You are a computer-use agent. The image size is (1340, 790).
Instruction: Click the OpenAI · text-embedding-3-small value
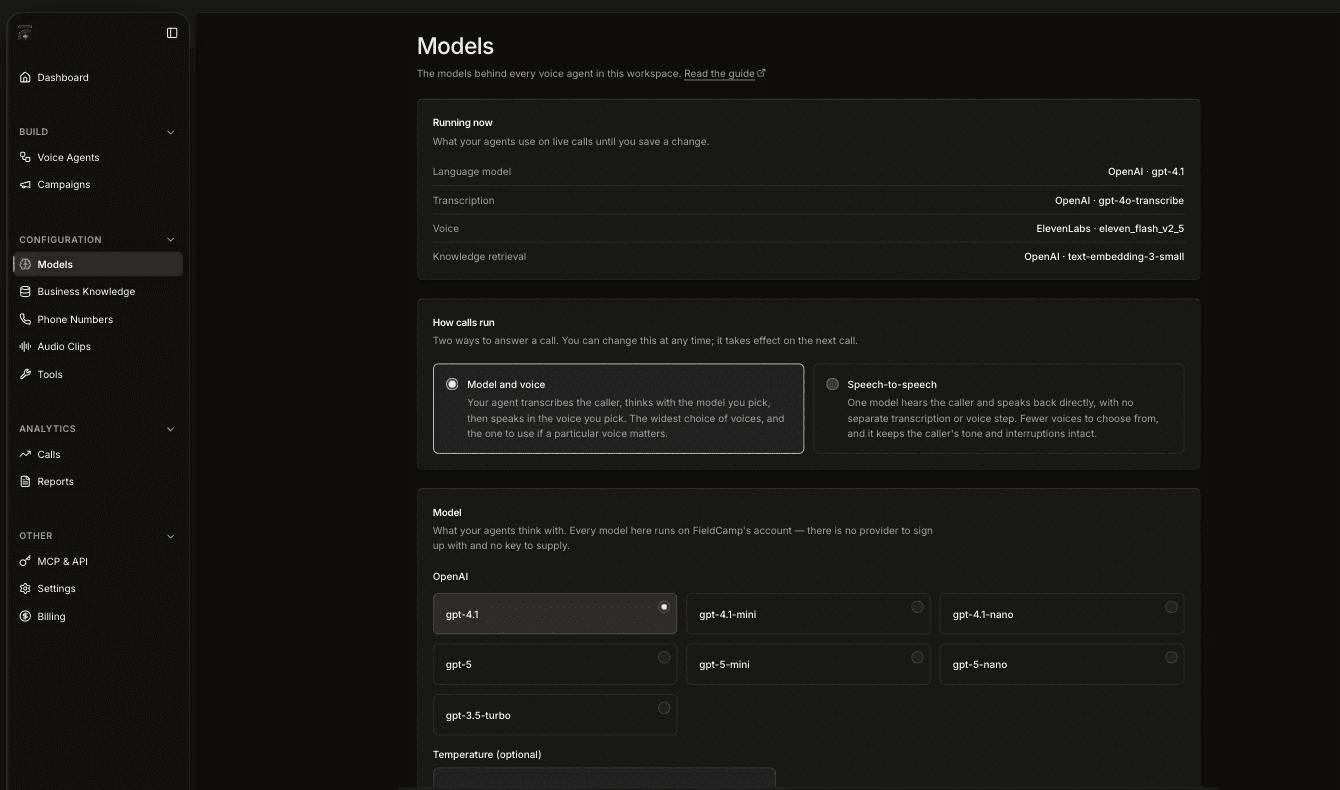[1104, 257]
